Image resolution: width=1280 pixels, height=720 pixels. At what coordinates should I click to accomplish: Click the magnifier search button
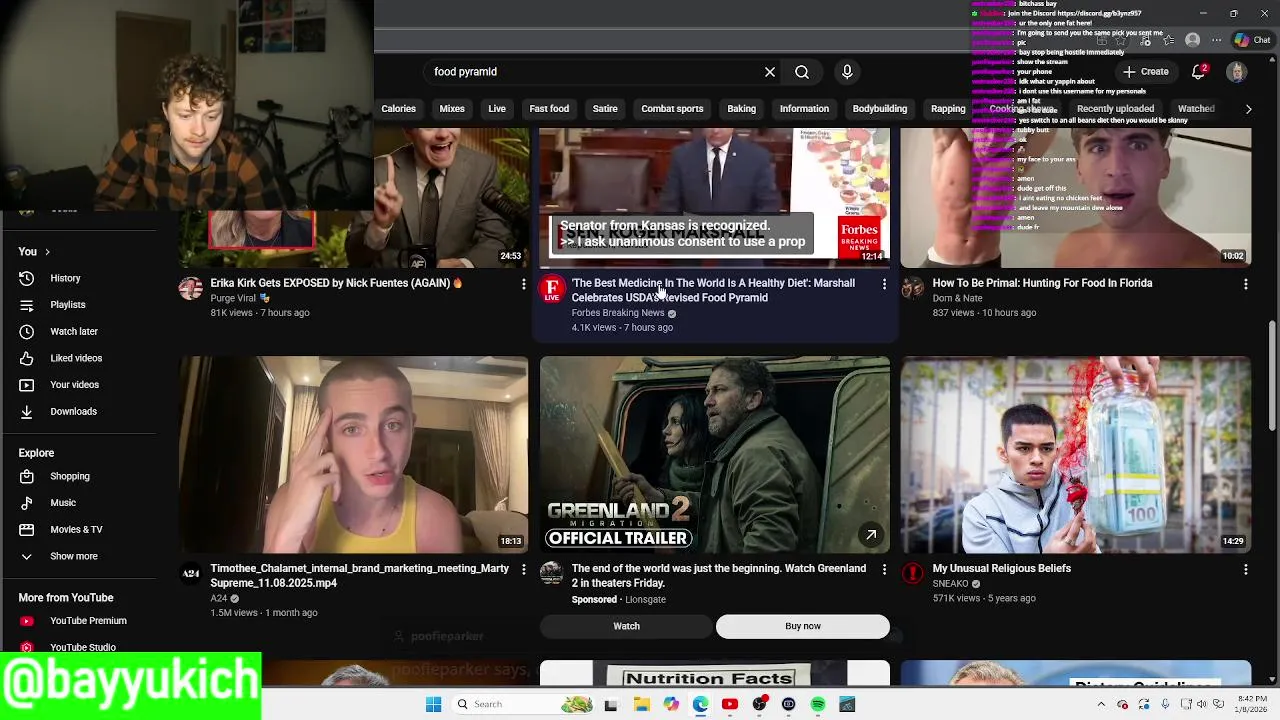[x=802, y=72]
